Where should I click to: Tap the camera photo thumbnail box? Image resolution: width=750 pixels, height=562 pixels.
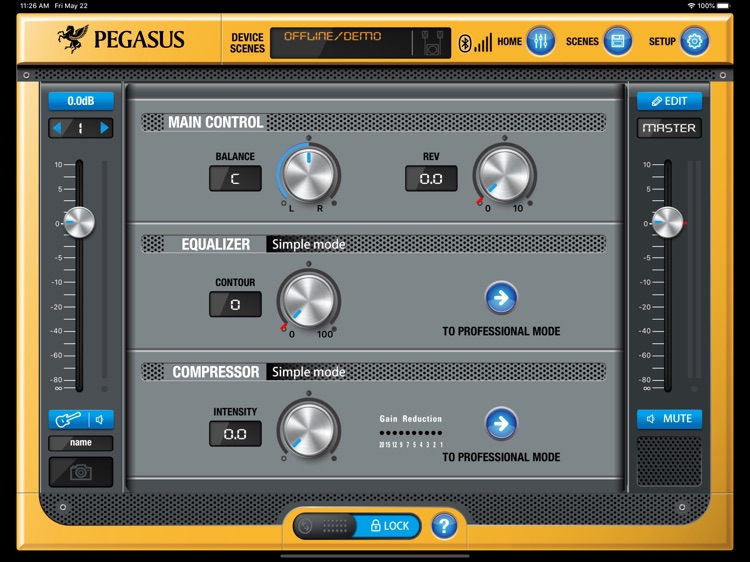[x=81, y=472]
